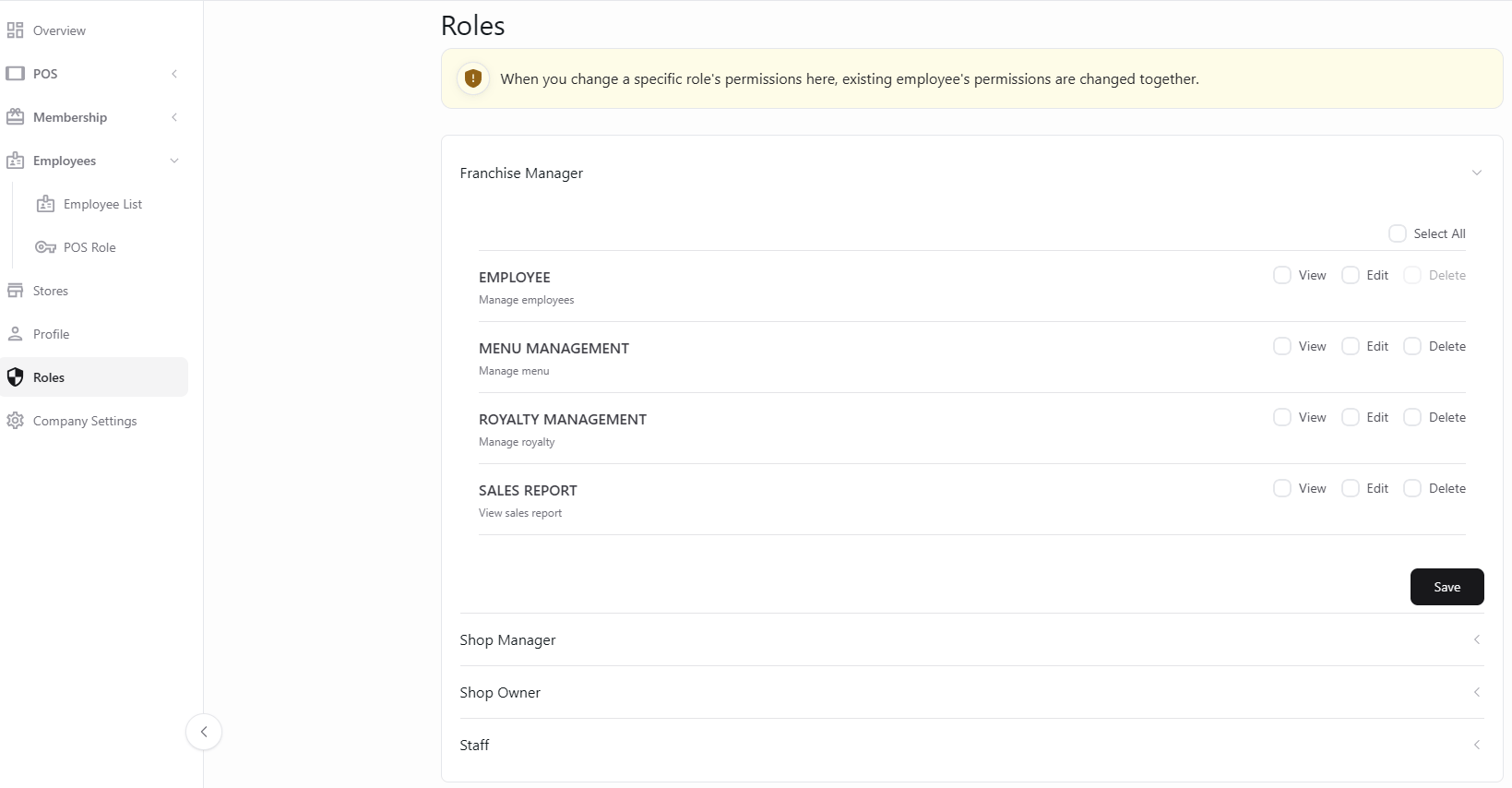This screenshot has height=788, width=1512.
Task: Check View for MENU MANAGEMENT
Action: click(1282, 346)
